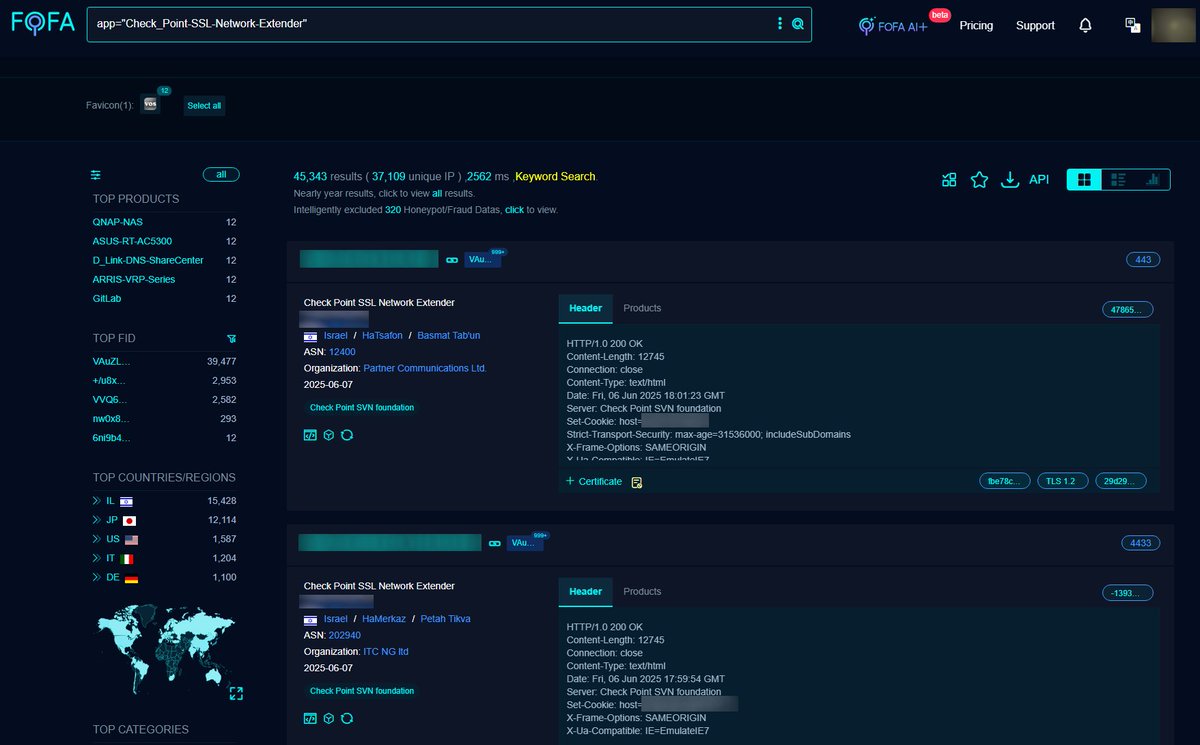Expand IT country entry

(x=97, y=558)
